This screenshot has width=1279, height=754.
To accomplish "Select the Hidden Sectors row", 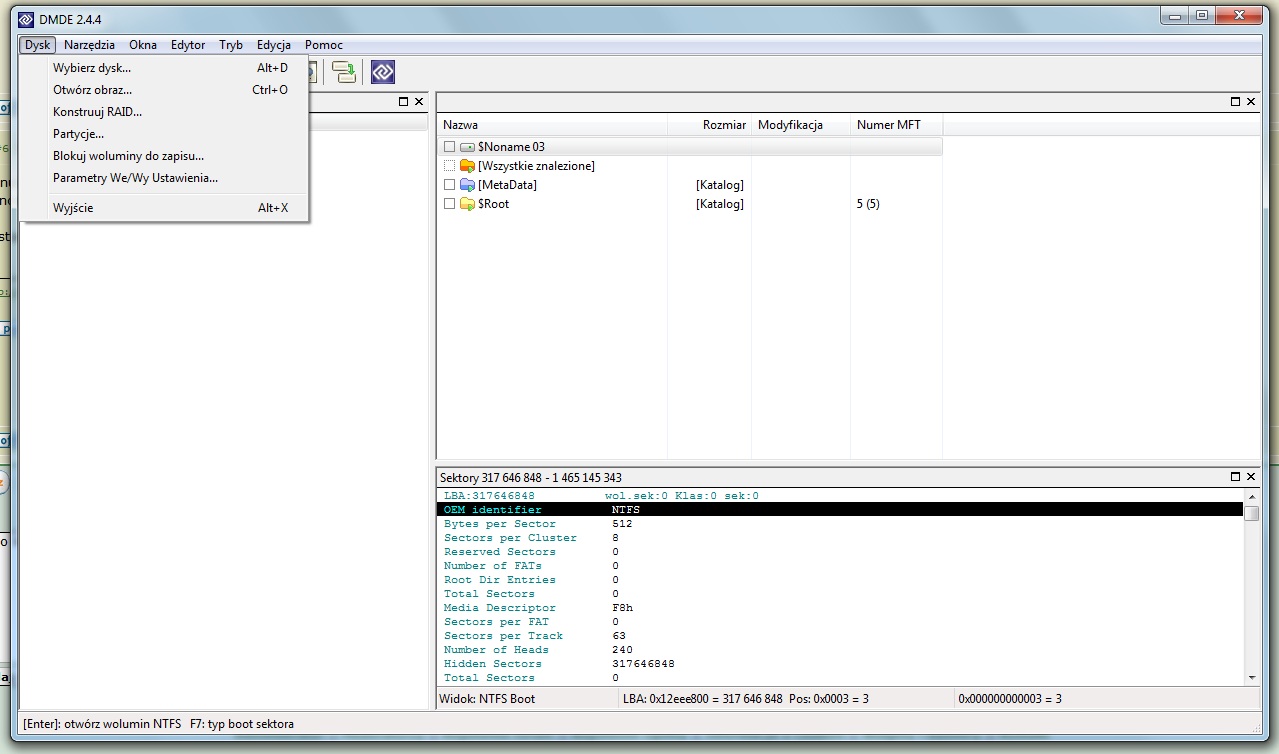I will (841, 664).
